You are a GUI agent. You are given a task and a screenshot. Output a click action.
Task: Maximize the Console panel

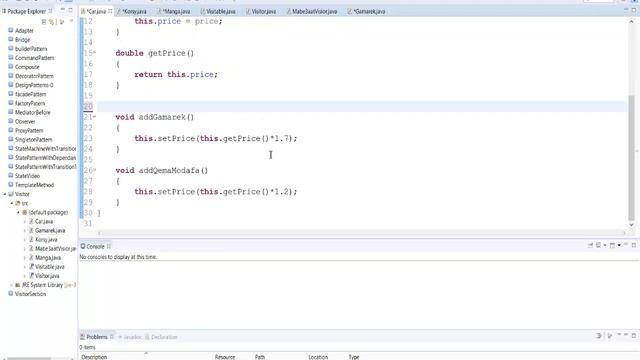point(634,245)
